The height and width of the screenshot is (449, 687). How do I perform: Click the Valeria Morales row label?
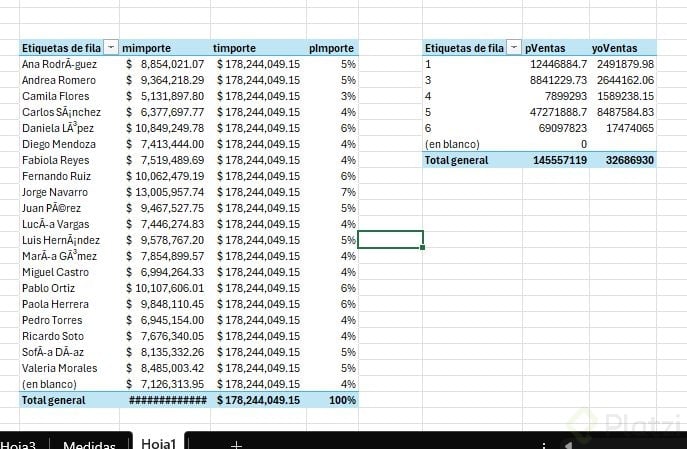tap(60, 368)
